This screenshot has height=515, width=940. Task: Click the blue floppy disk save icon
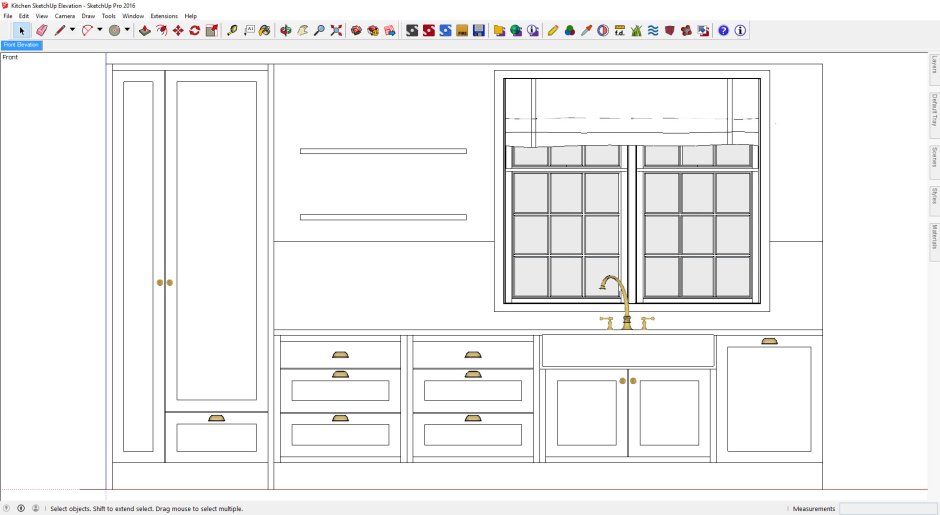click(479, 31)
